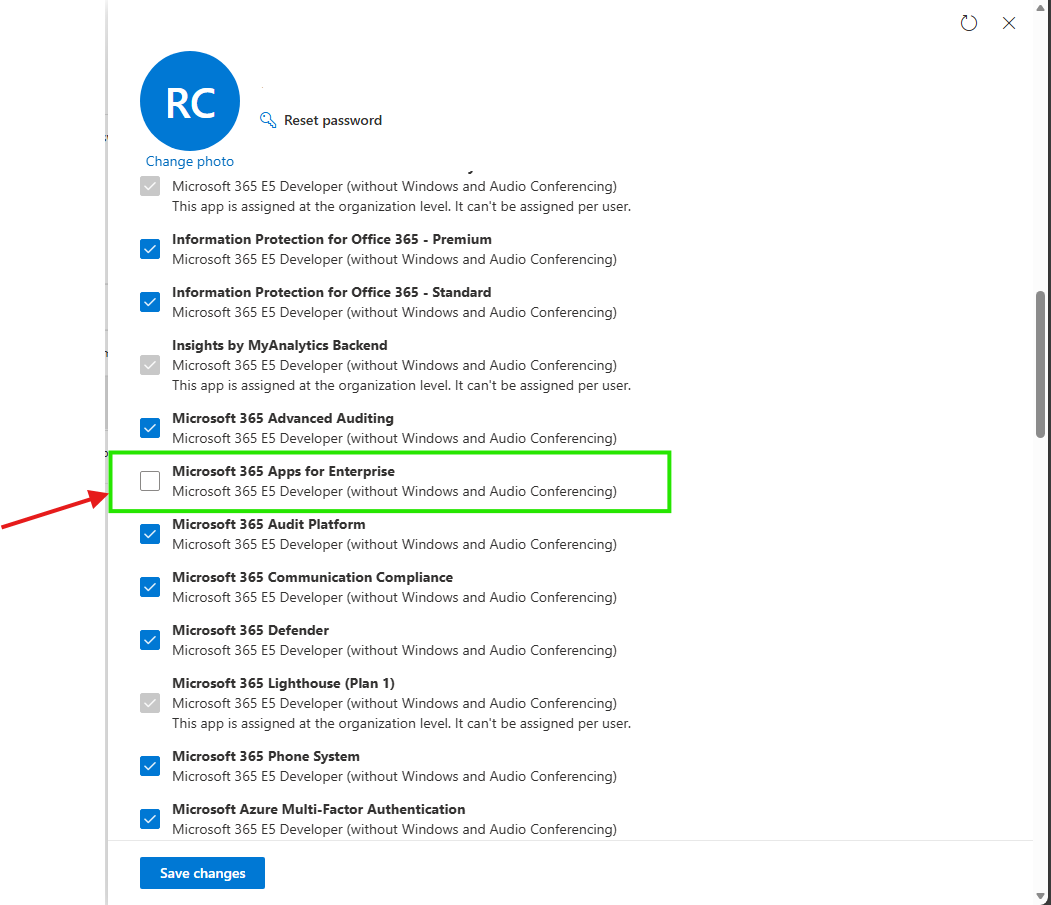Click the vertical scrollbar thumb
This screenshot has height=905, width=1051.
point(1040,364)
